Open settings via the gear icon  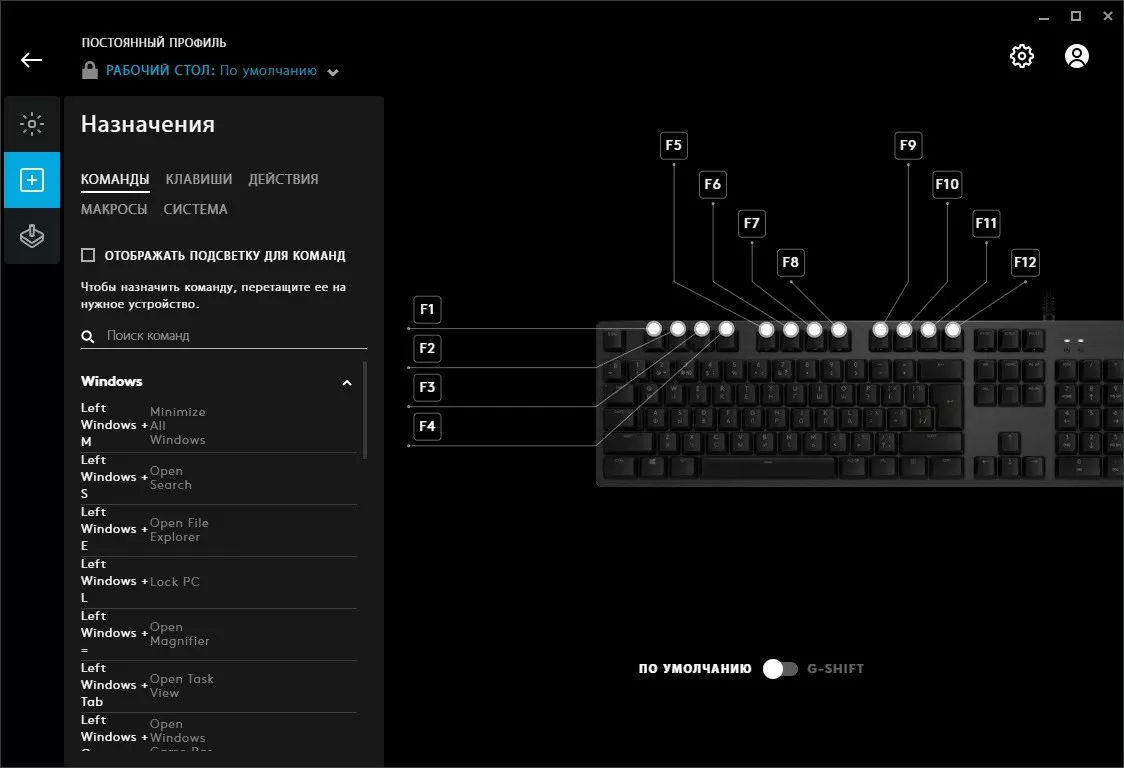click(1021, 56)
